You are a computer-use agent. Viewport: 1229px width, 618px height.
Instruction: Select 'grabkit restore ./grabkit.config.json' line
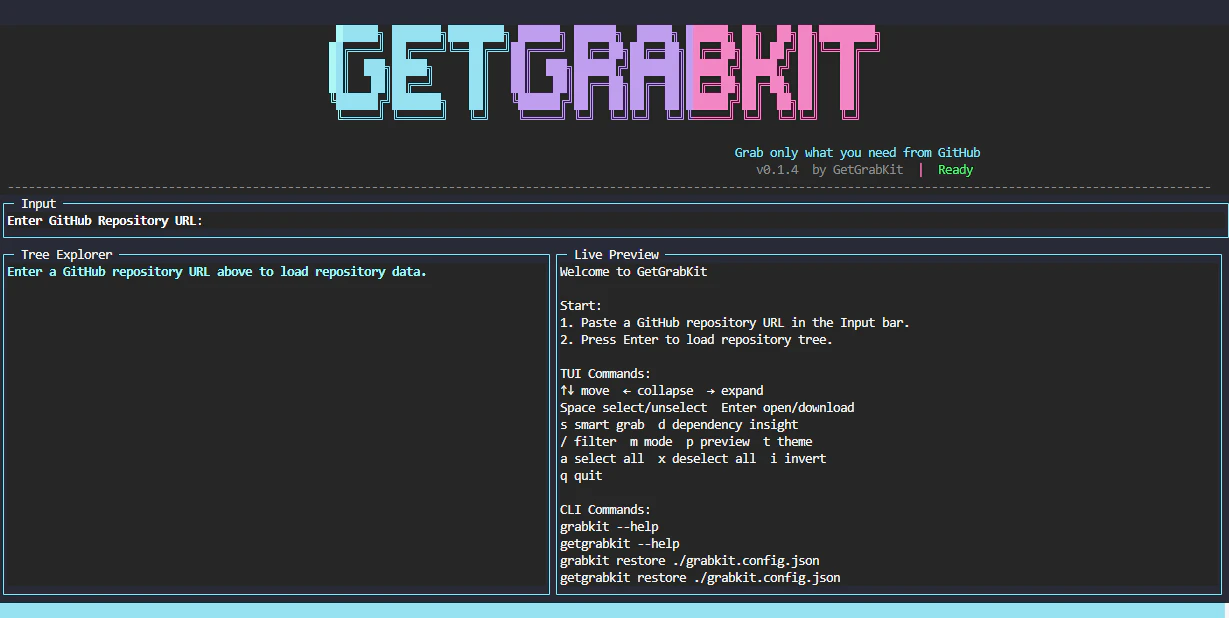coord(689,561)
